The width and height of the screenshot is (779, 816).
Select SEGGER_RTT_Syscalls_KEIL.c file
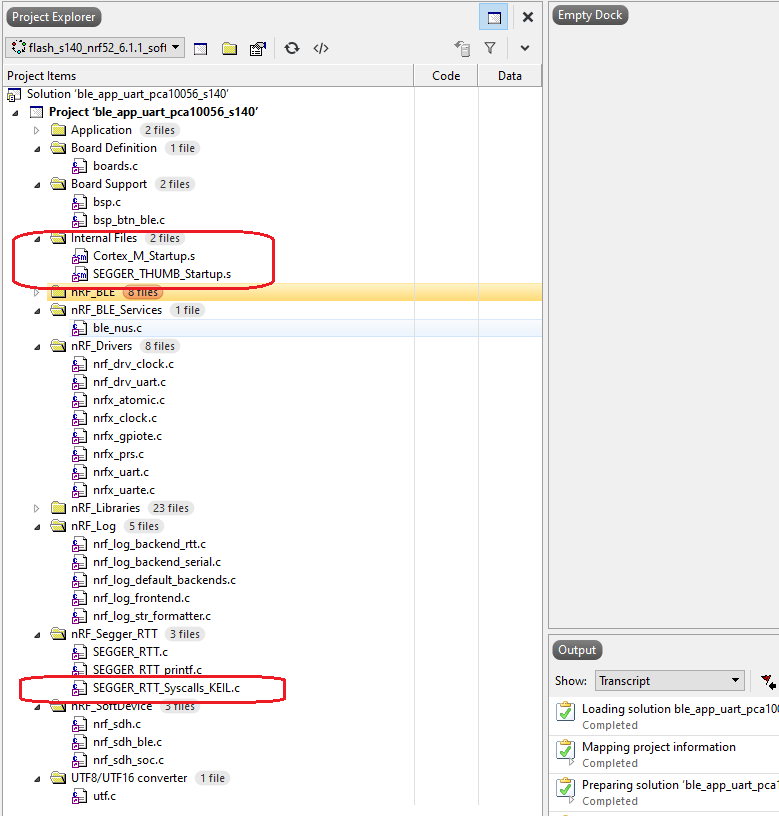166,688
